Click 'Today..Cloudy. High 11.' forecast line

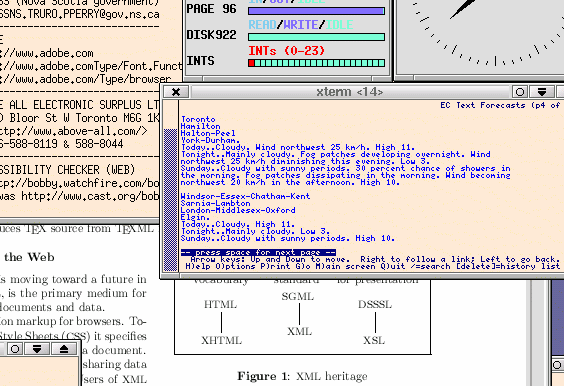pyautogui.click(x=238, y=224)
